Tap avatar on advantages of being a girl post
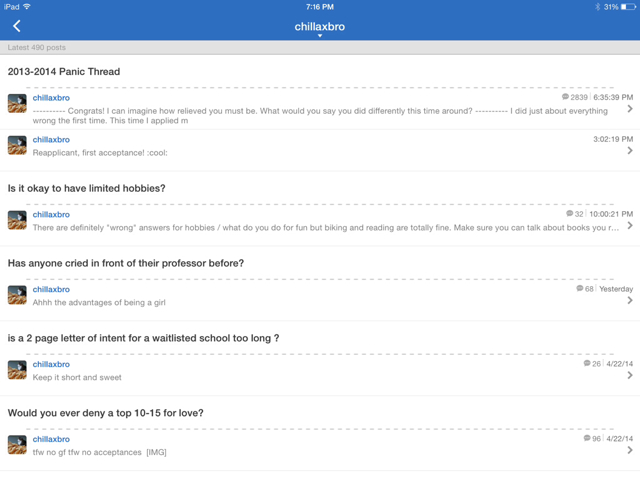Viewport: 640px width, 480px height. (x=17, y=295)
